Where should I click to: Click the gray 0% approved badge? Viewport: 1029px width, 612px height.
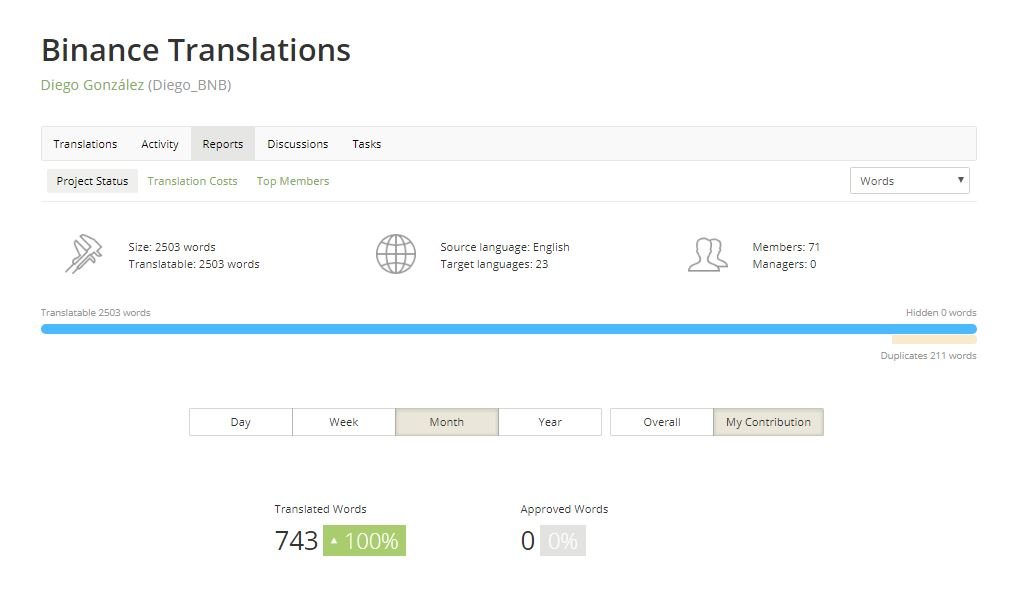[x=563, y=541]
